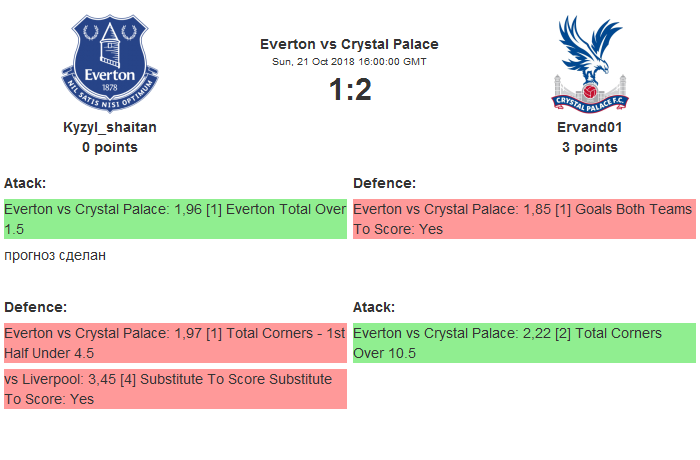Click the Everton club crest logo
This screenshot has width=700, height=460.
coord(110,63)
